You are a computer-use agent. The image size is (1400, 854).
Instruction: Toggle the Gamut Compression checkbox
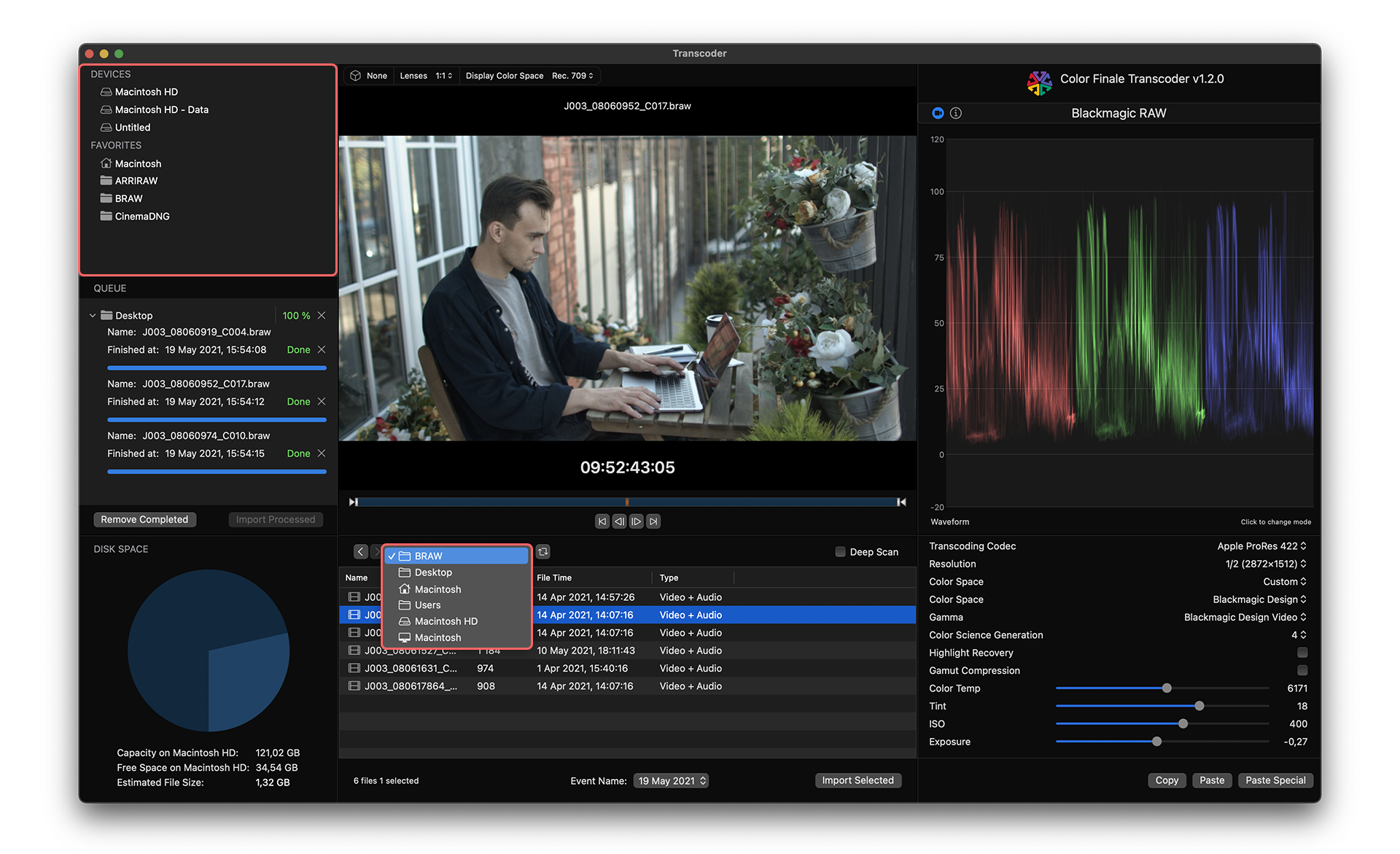(1302, 670)
